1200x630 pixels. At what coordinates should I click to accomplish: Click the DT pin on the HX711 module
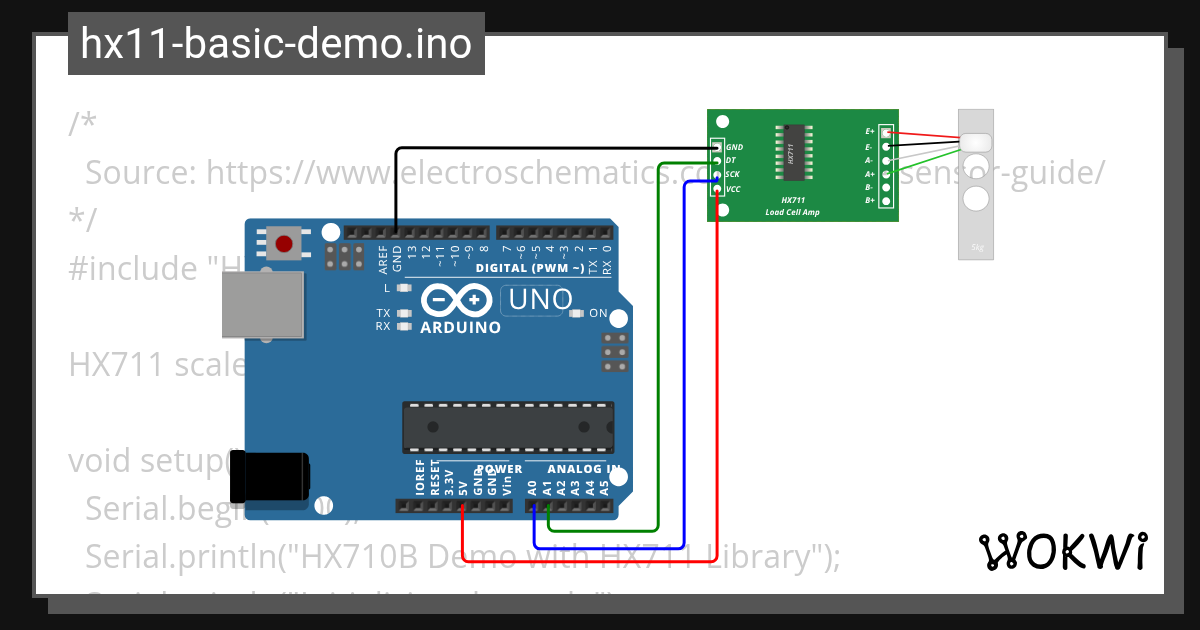(x=717, y=160)
